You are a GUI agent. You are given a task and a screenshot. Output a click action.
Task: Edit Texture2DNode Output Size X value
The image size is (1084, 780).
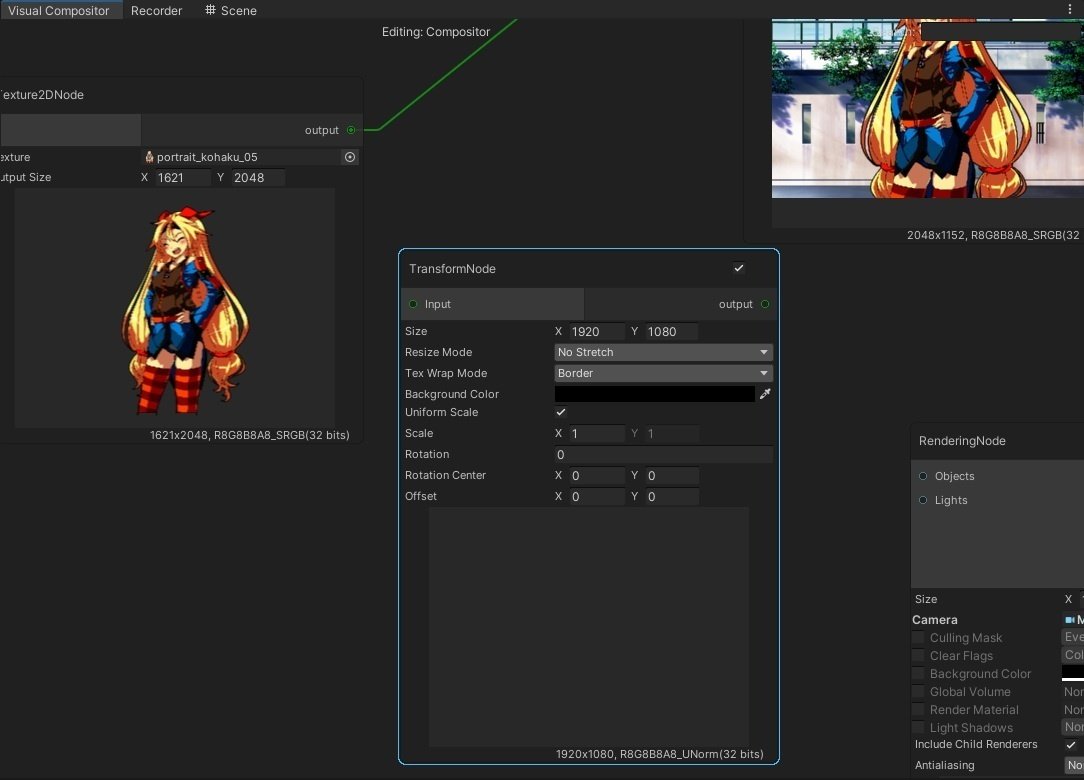click(183, 178)
